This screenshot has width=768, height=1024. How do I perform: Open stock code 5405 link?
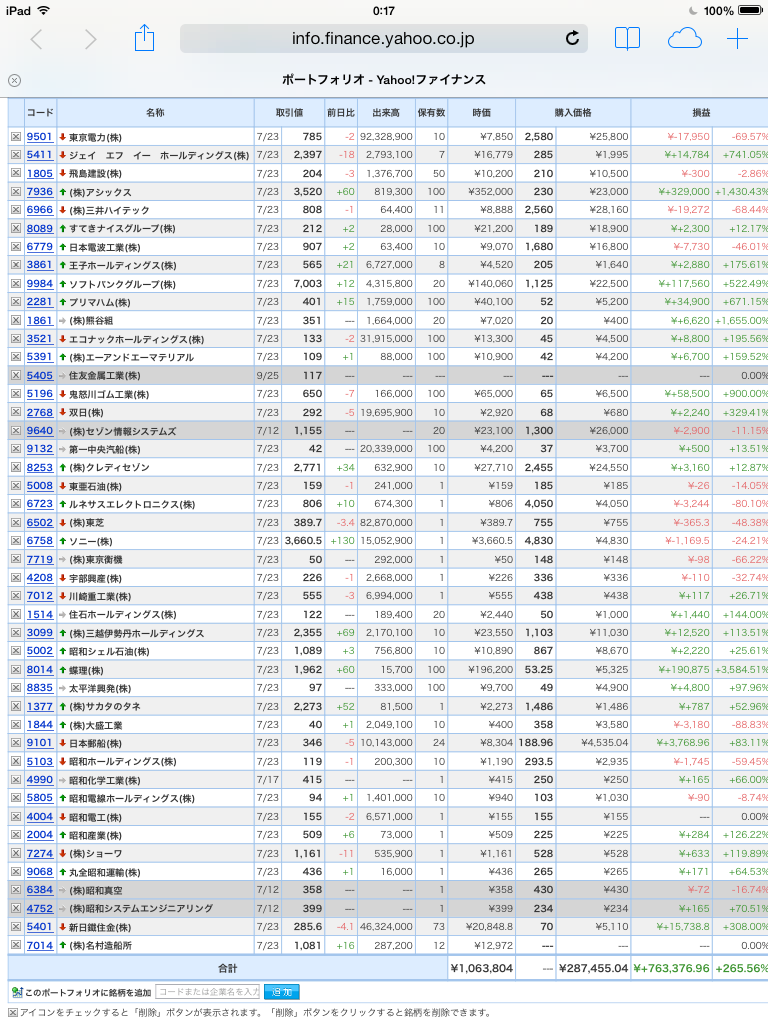[x=40, y=376]
